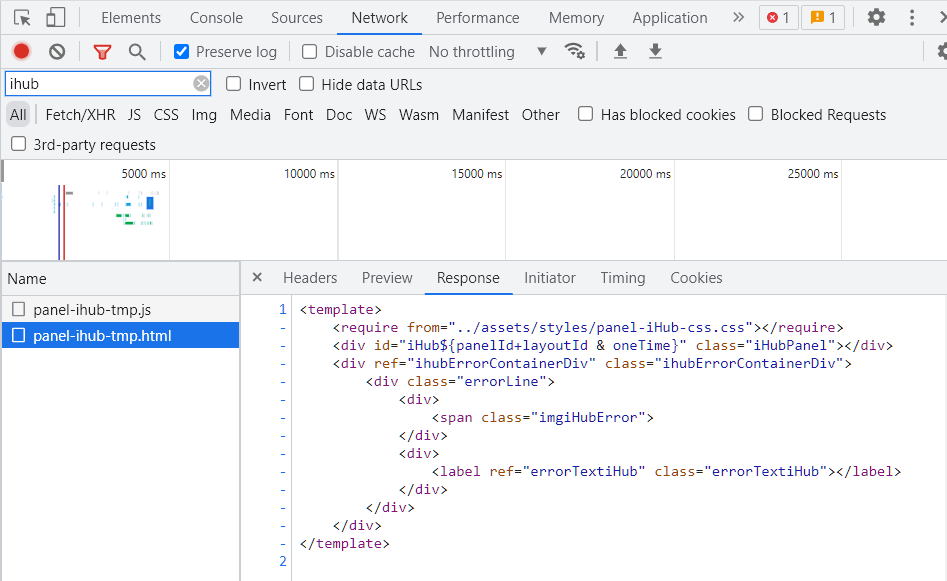947x581 pixels.
Task: Toggle the device toolbar icon
Action: click(x=56, y=17)
